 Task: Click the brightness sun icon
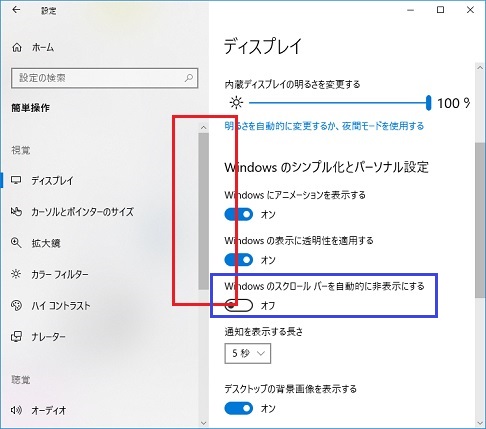click(x=236, y=103)
